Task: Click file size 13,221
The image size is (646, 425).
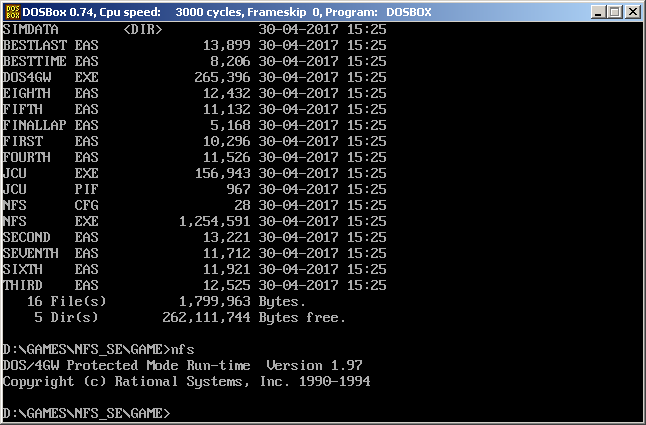Action: tap(227, 238)
